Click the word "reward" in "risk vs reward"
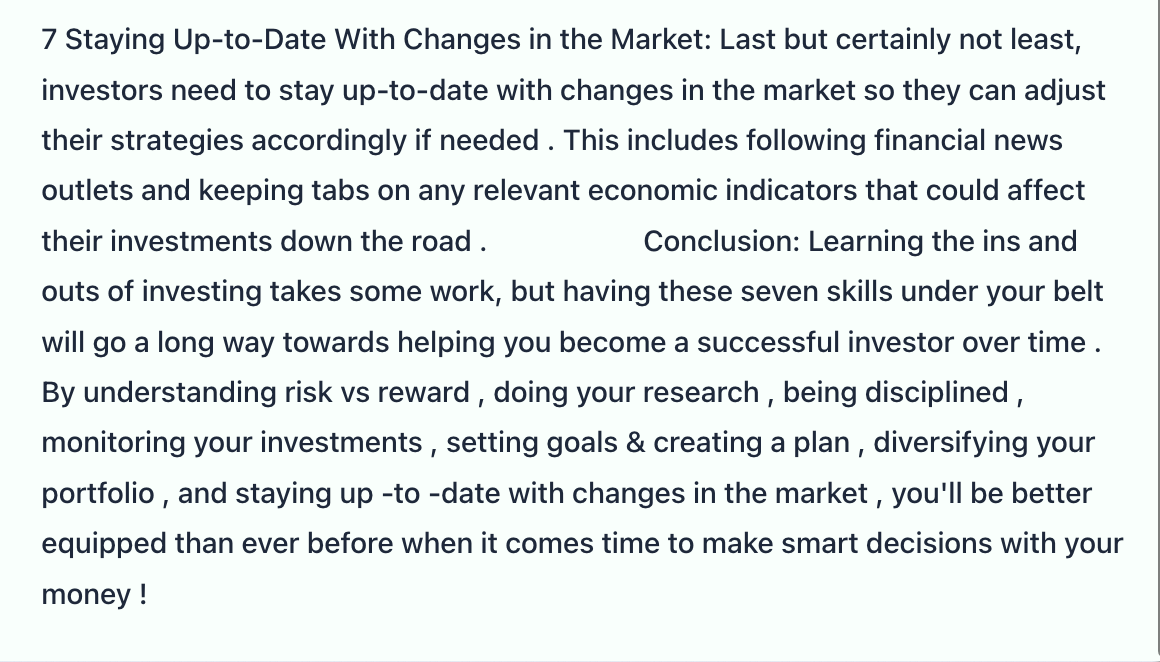This screenshot has height=662, width=1160. tap(423, 393)
